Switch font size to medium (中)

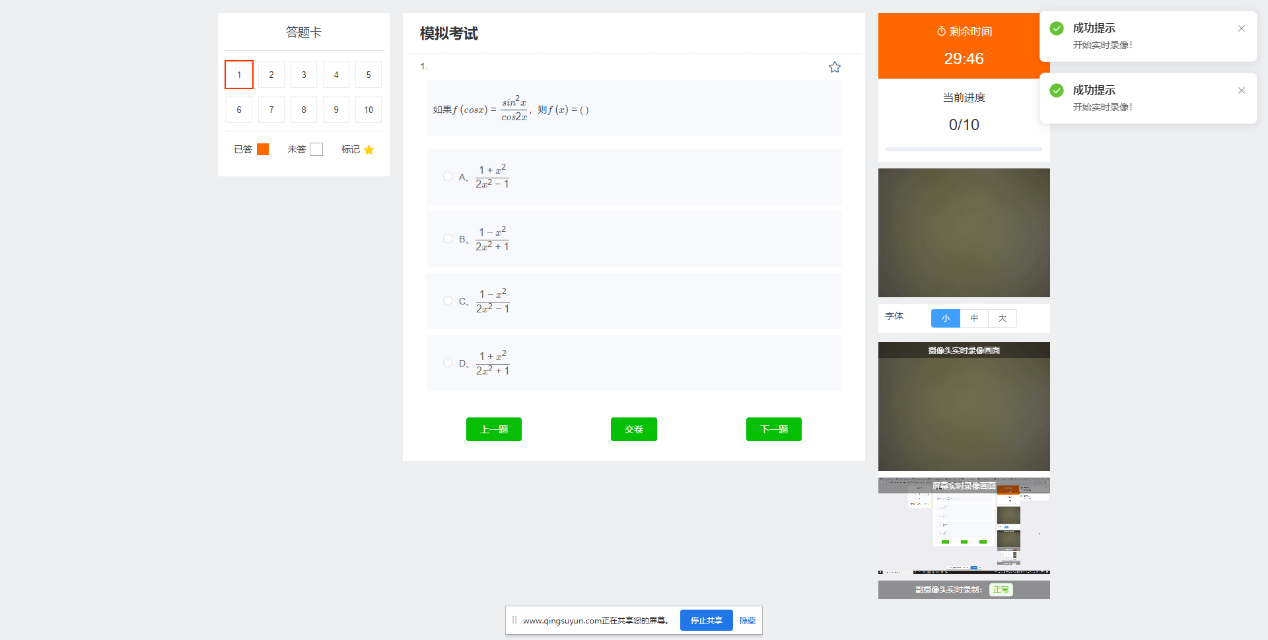974,318
